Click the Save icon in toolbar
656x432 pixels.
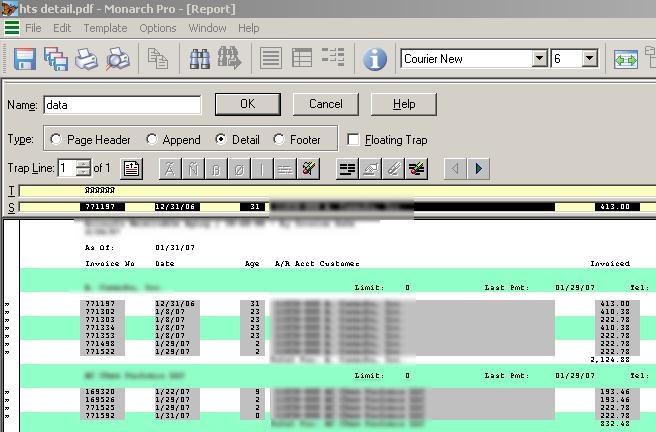tap(24, 60)
